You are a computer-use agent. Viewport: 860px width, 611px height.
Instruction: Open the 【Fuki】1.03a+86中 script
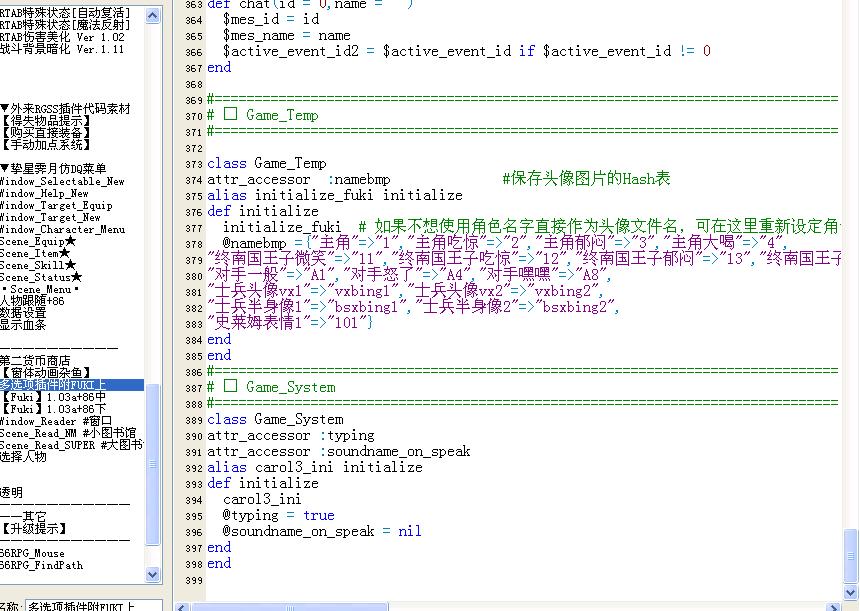click(53, 397)
